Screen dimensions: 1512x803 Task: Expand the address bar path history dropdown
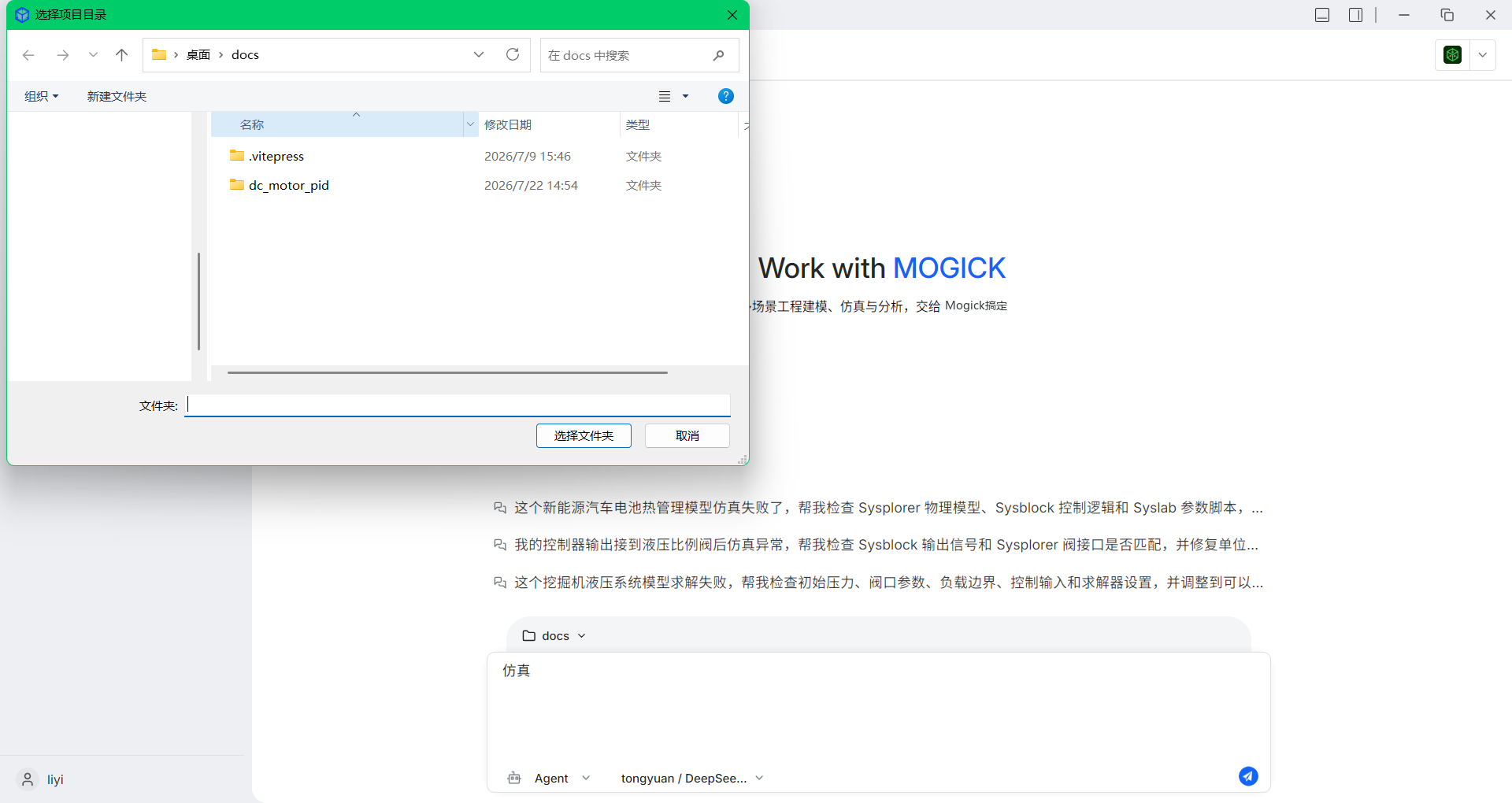click(479, 54)
